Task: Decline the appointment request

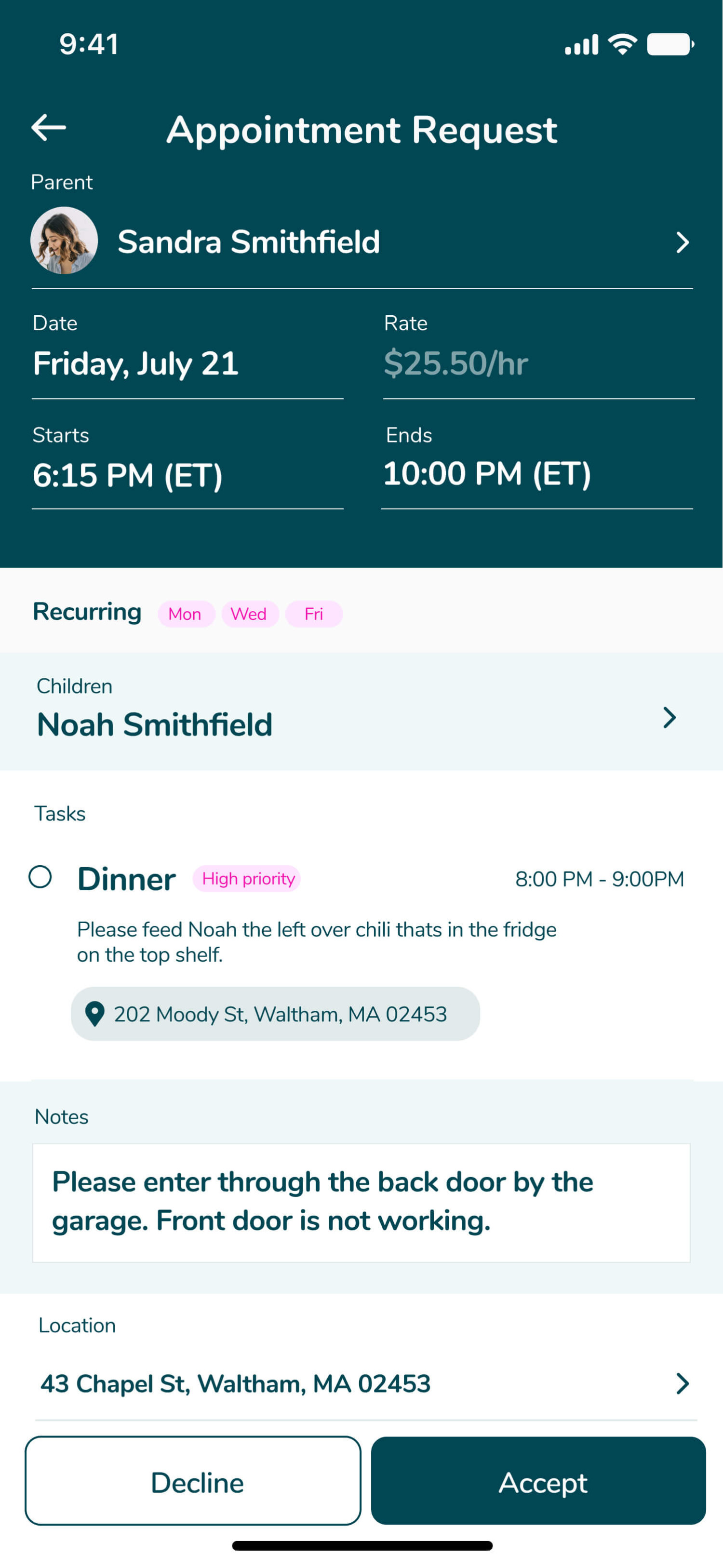Action: click(192, 1481)
